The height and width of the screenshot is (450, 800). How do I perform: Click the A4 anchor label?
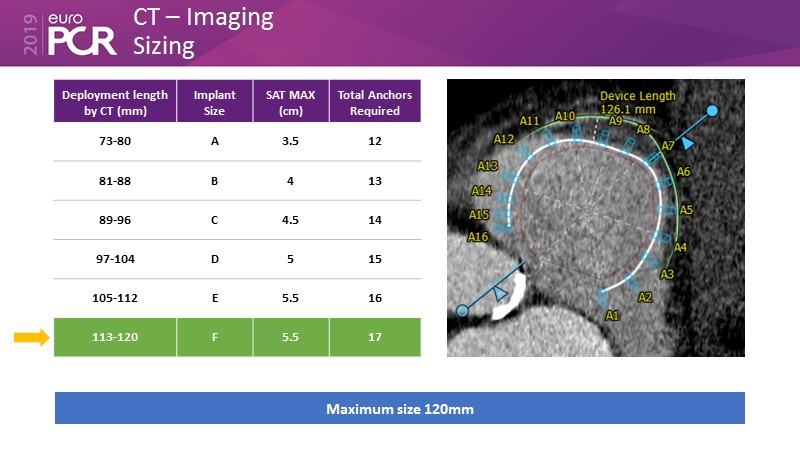pos(680,247)
